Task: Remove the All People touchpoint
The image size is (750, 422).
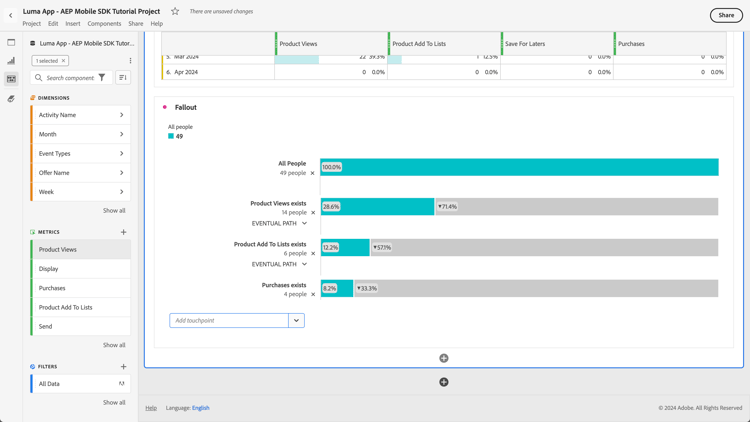Action: pyautogui.click(x=313, y=173)
